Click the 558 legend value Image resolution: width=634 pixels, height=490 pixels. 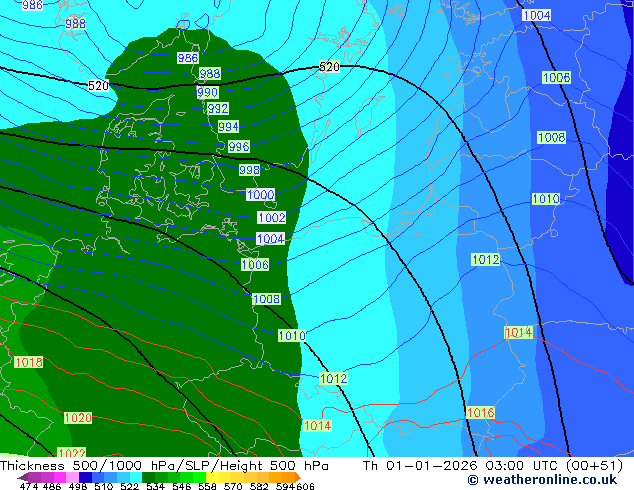[x=207, y=486]
